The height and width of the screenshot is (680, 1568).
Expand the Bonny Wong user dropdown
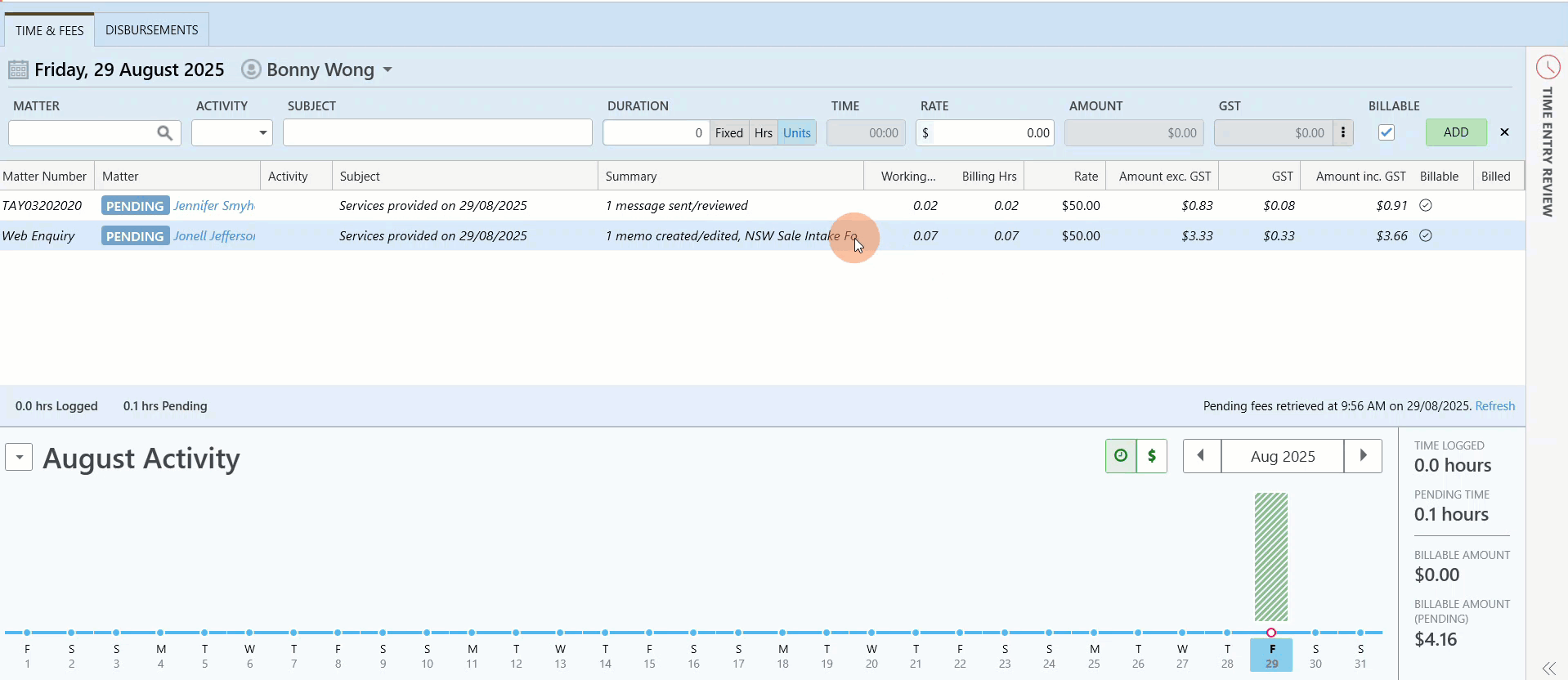pos(388,70)
